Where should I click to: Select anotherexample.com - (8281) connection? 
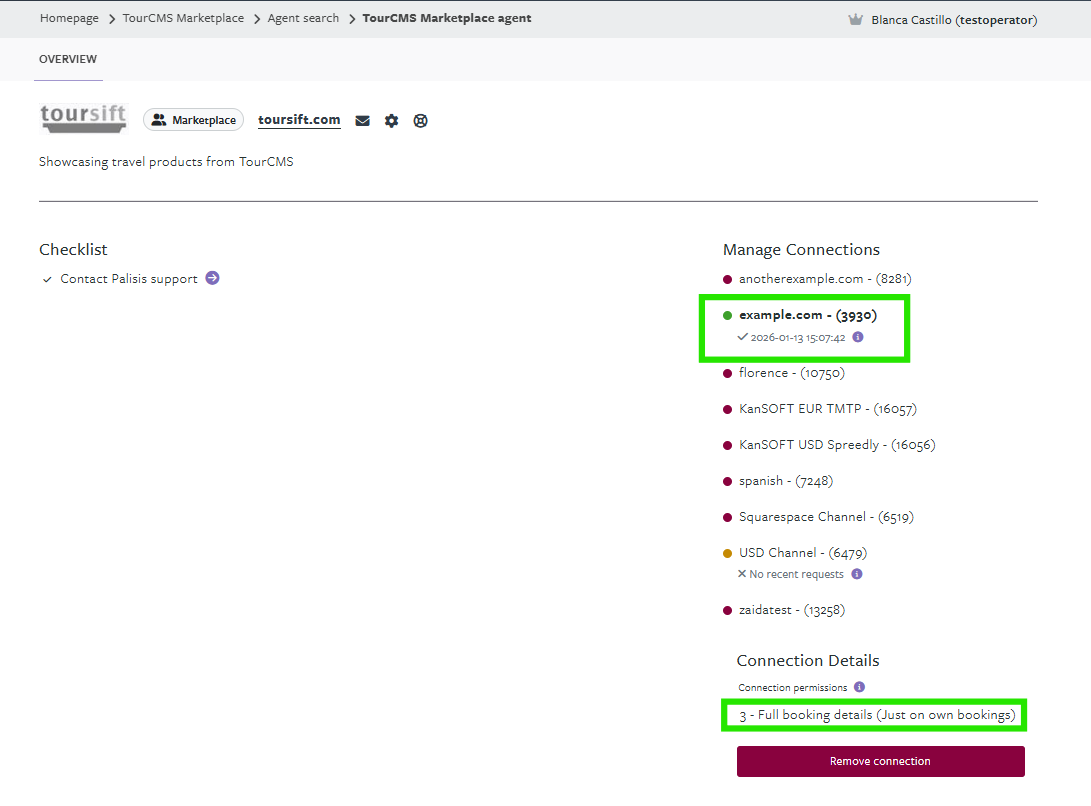pyautogui.click(x=825, y=278)
